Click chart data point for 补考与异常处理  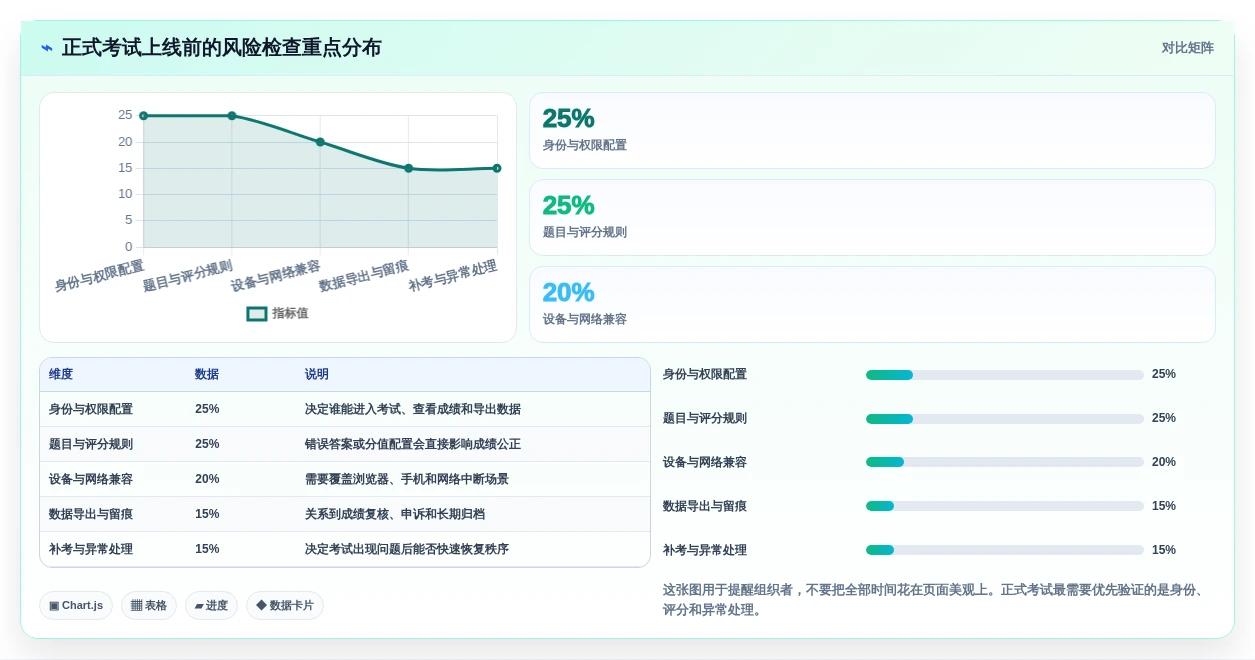(497, 168)
